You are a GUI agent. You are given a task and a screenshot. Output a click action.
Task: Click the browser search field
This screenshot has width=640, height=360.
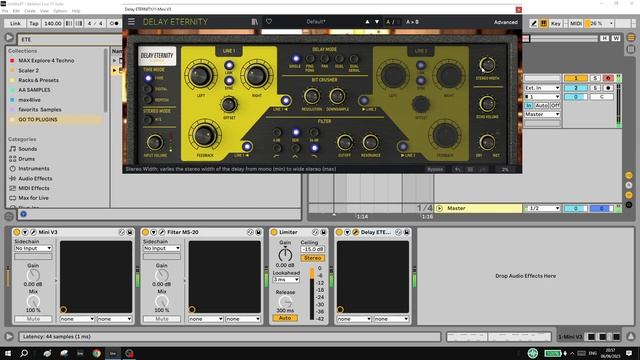pyautogui.click(x=69, y=39)
